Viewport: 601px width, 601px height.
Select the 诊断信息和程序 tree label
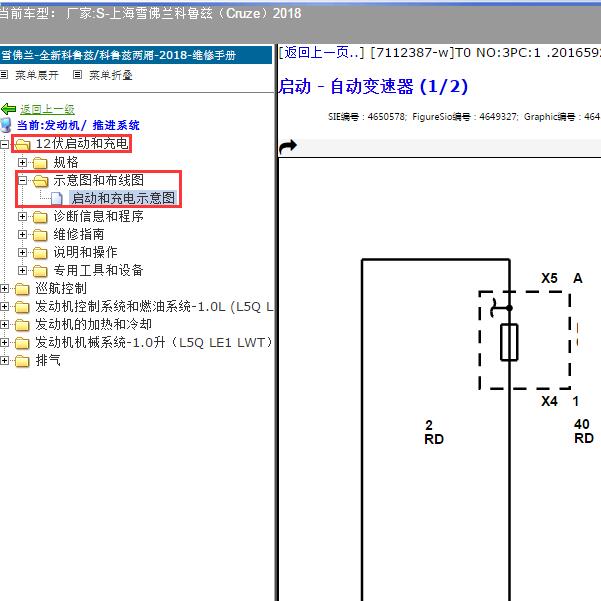point(99,216)
